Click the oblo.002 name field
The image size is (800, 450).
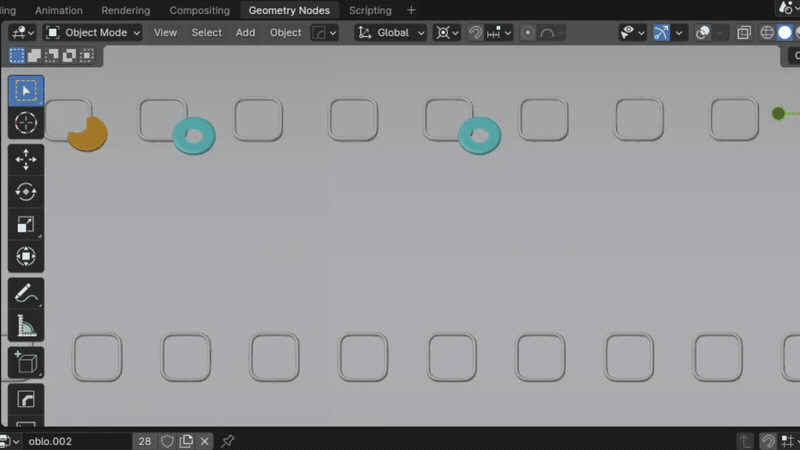78,441
